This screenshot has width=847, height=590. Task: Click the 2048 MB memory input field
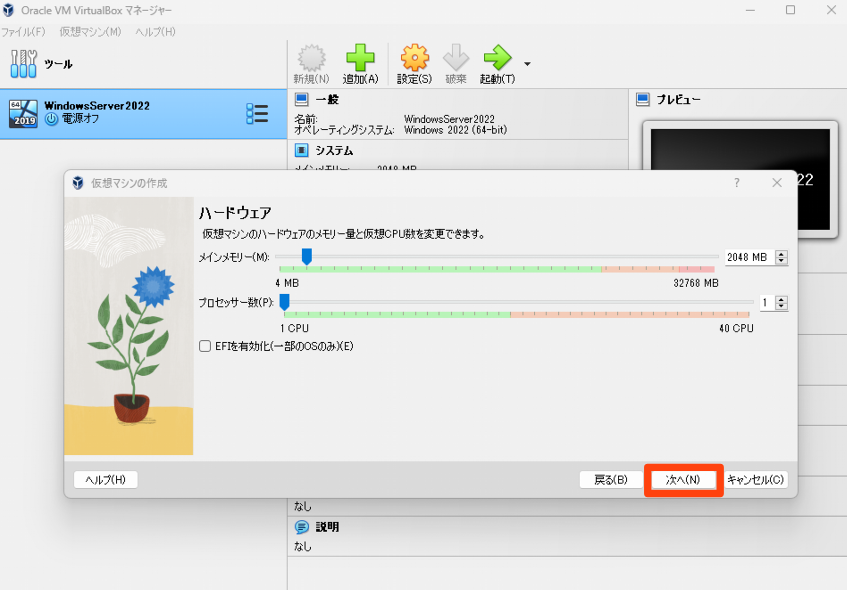tap(749, 257)
